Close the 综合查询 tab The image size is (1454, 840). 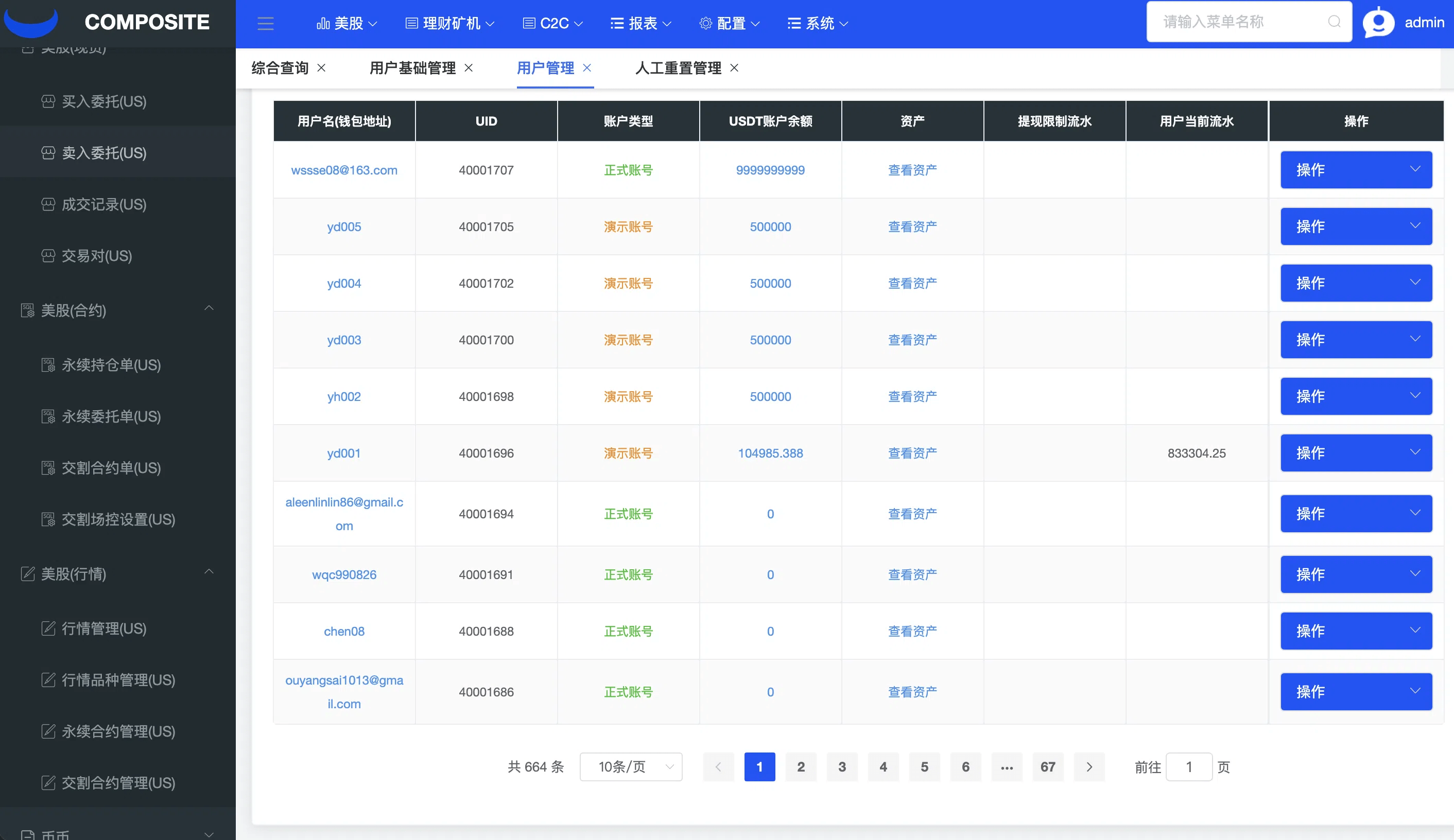pyautogui.click(x=322, y=68)
